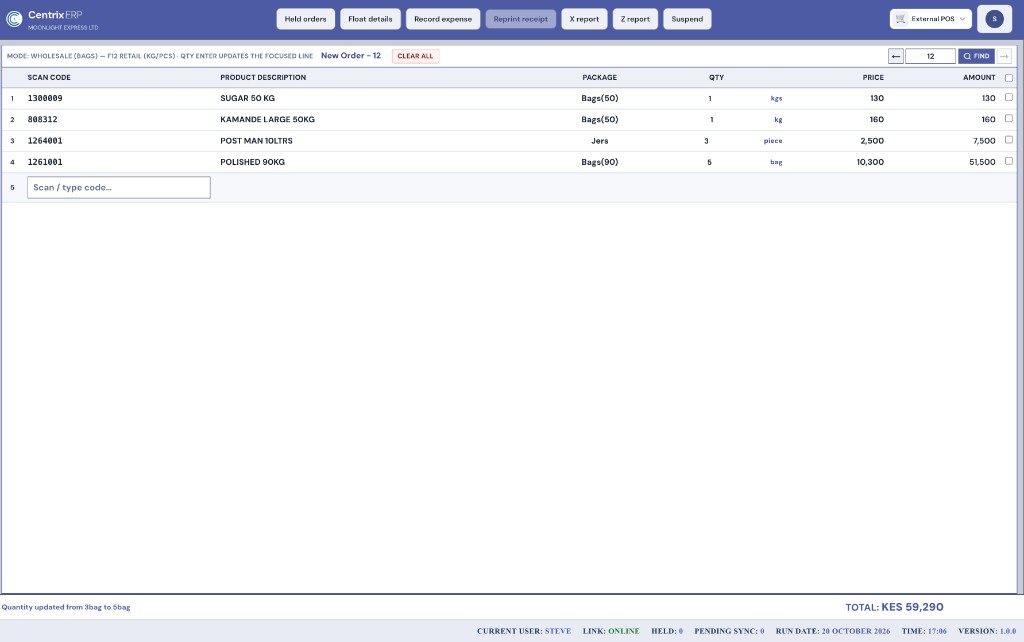Open Float details
This screenshot has width=1024, height=642.
click(370, 19)
